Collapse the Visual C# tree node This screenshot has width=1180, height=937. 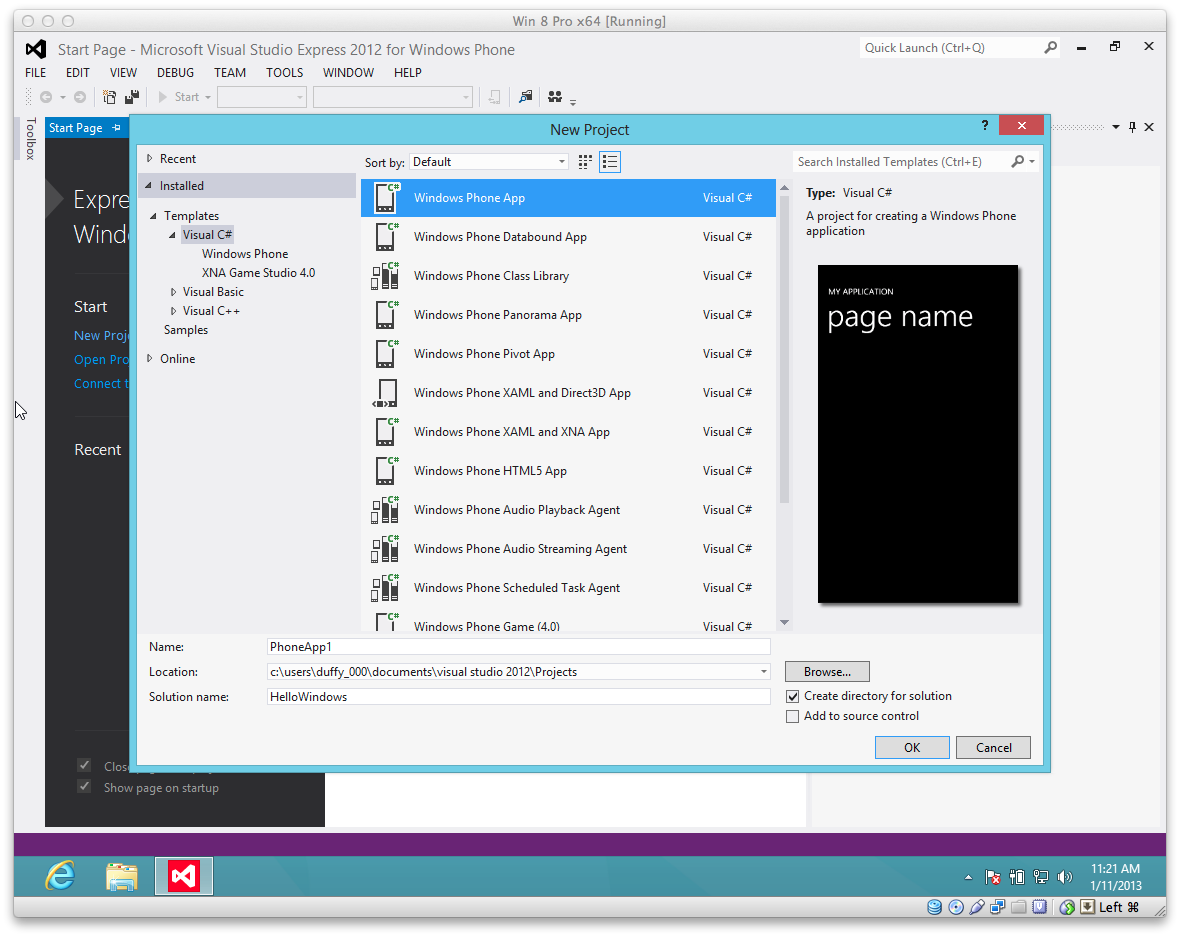pos(172,235)
